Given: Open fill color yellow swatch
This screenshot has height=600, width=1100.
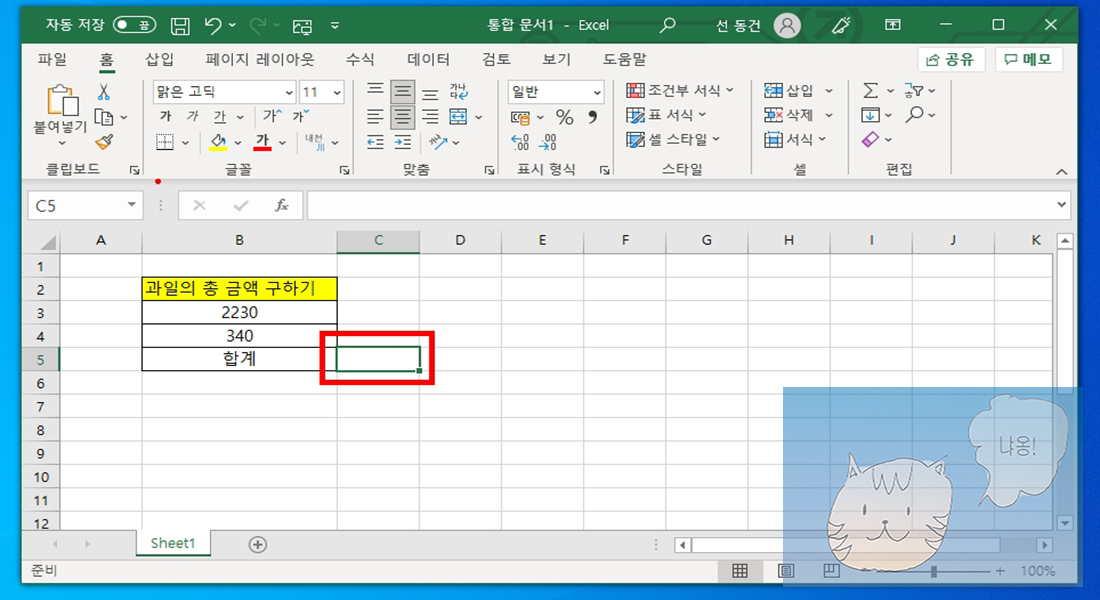Looking at the screenshot, I should click(x=217, y=142).
